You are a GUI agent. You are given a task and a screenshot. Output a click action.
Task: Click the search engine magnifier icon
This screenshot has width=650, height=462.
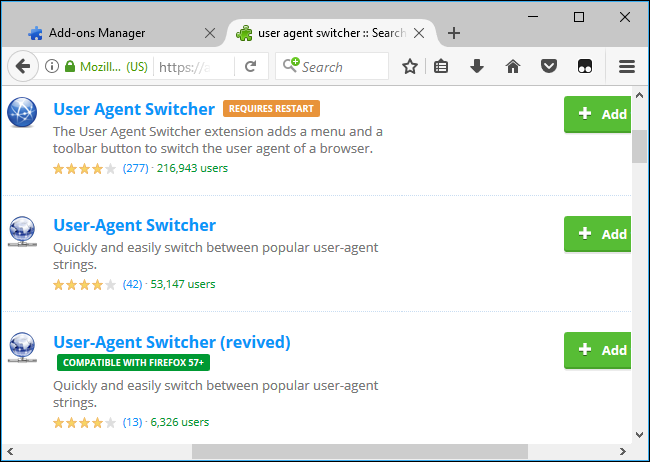[x=291, y=66]
